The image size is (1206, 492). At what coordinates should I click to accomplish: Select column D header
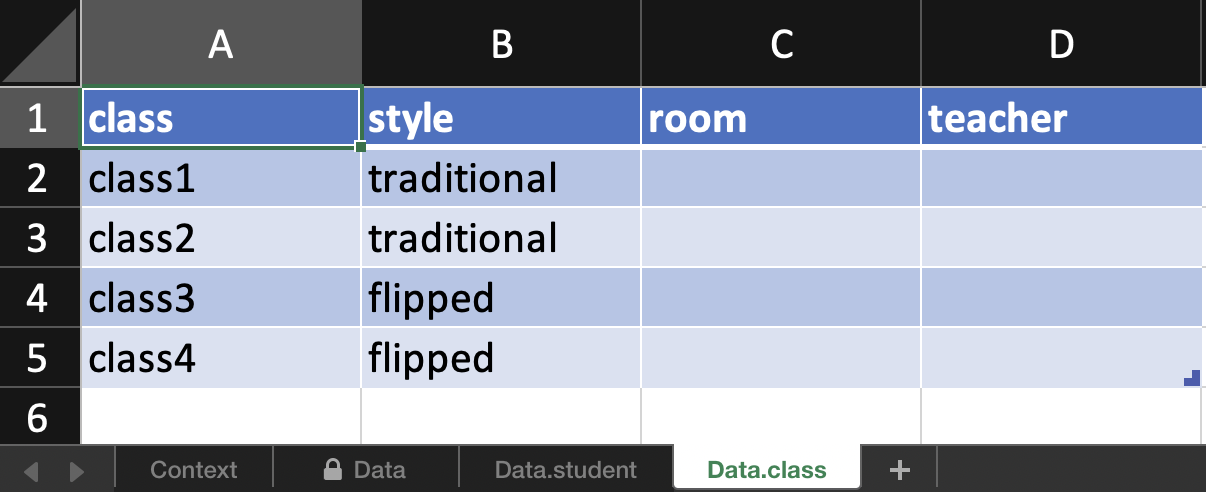point(1062,44)
